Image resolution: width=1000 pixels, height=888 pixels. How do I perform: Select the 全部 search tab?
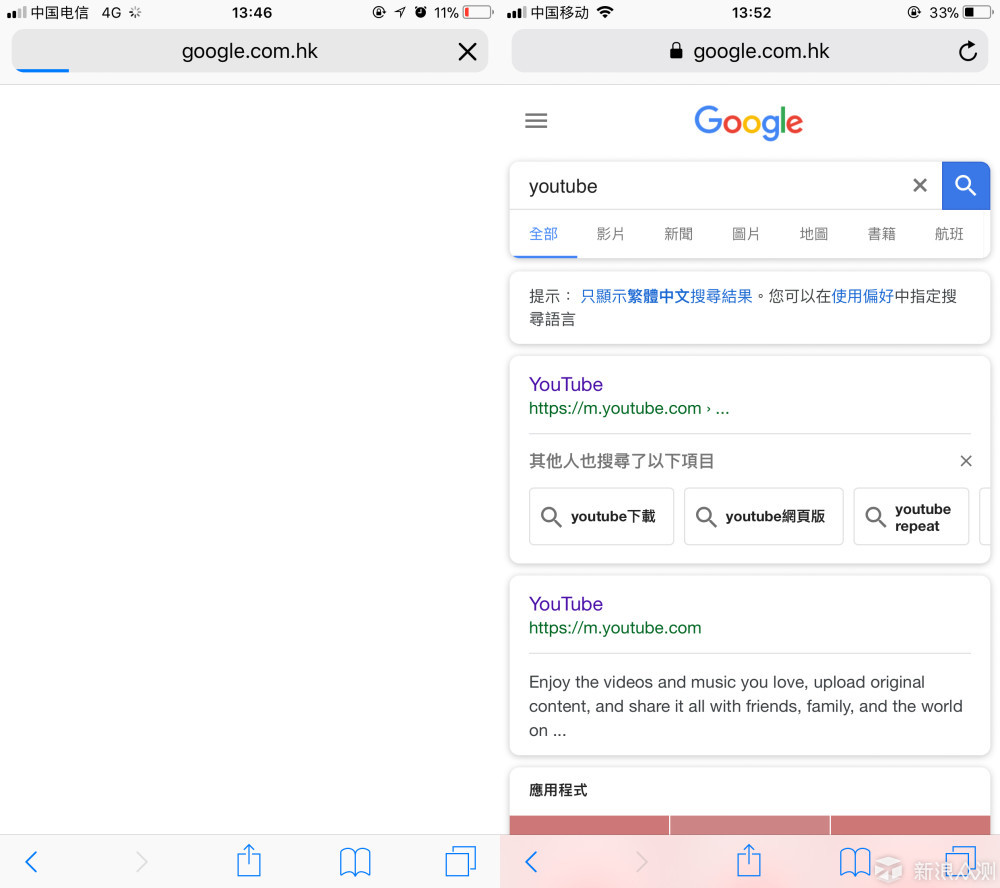point(543,234)
